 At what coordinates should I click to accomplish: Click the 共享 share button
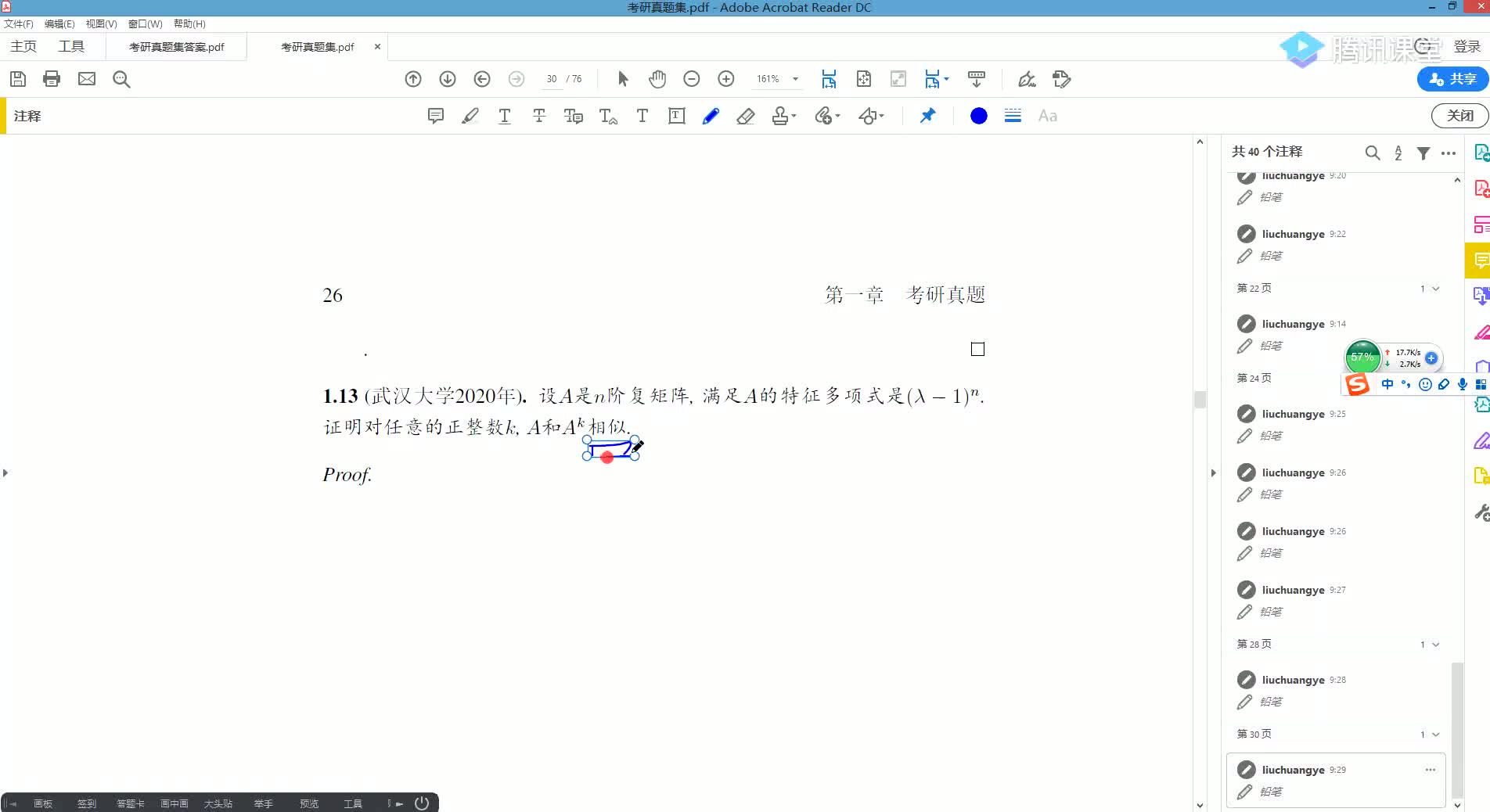tap(1452, 79)
